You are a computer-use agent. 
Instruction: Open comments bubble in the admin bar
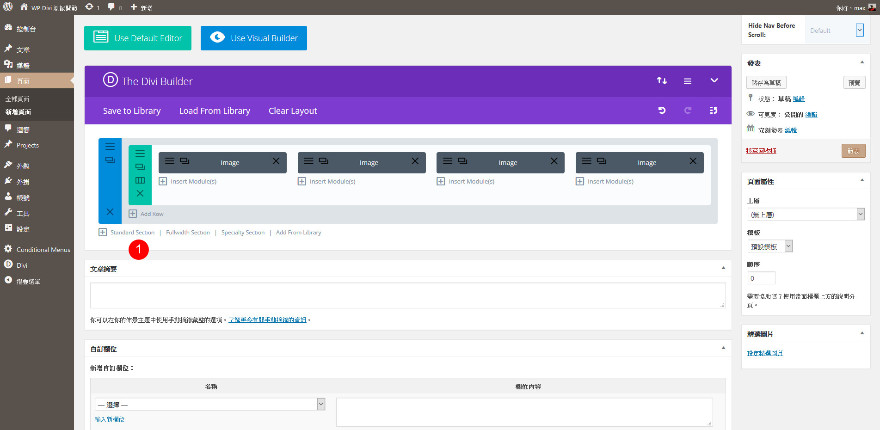111,7
